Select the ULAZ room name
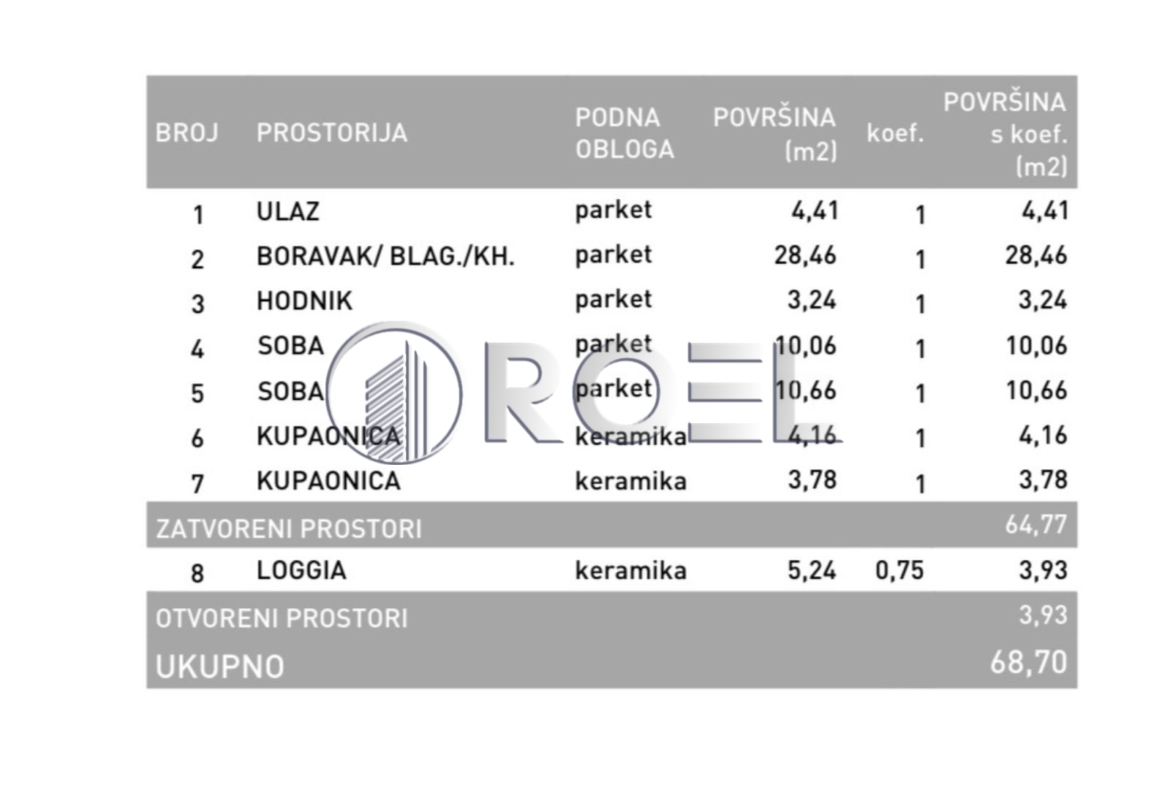This screenshot has width=1170, height=785. coord(288,211)
